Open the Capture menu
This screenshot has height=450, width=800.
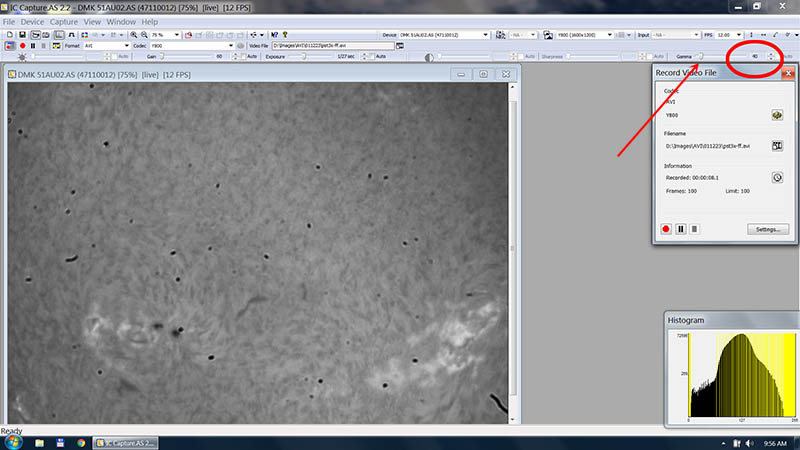pos(63,21)
